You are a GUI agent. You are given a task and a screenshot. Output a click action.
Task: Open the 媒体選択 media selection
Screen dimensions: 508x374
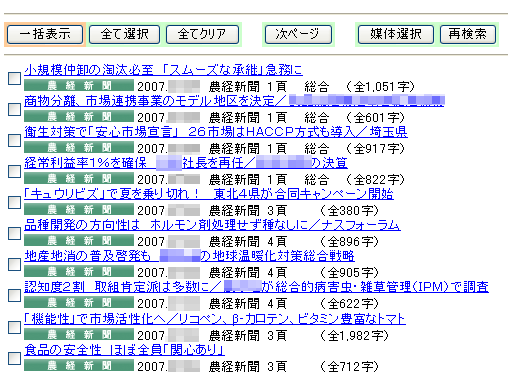click(x=396, y=34)
